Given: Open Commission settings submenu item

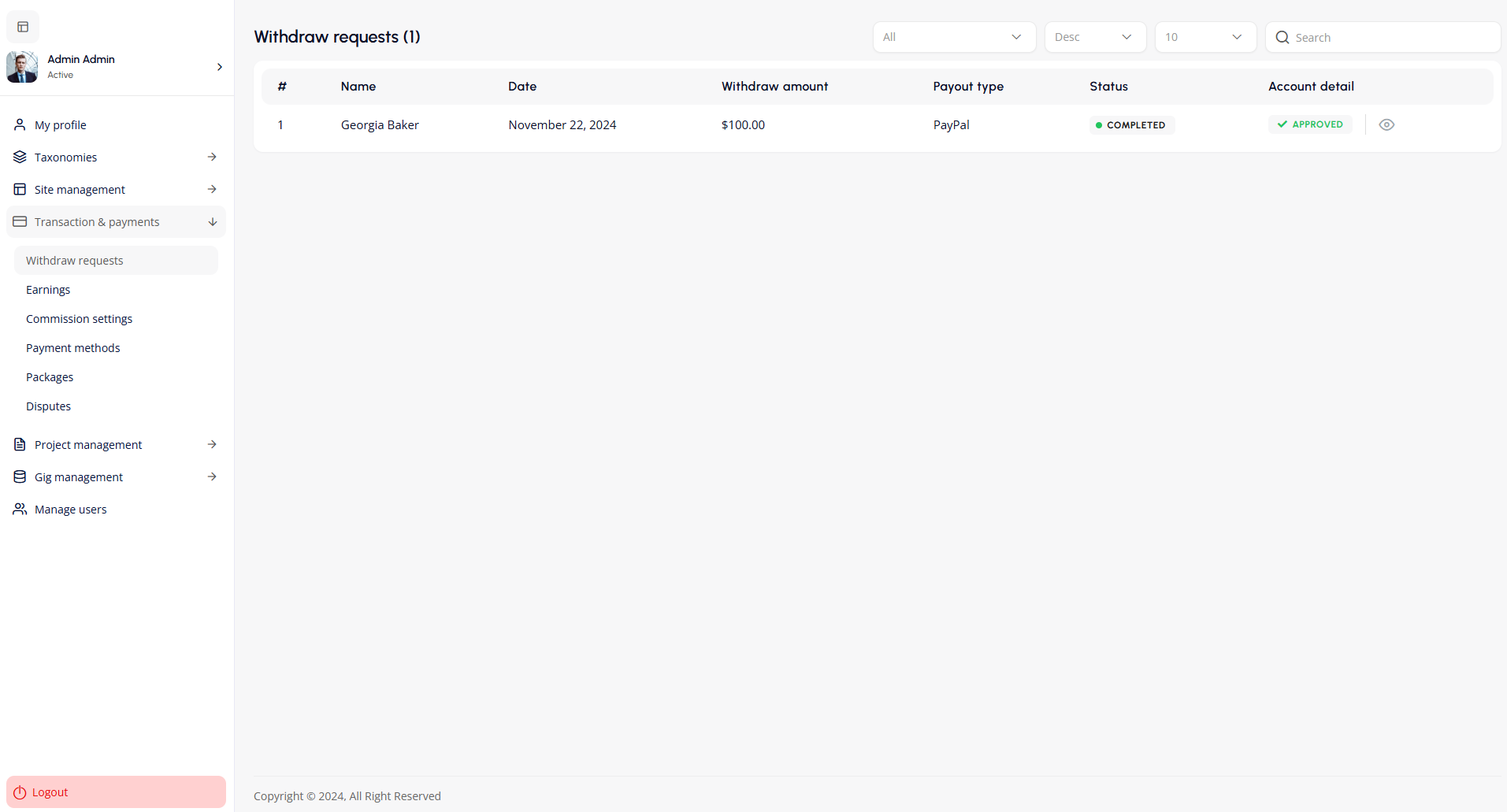Looking at the screenshot, I should coord(79,319).
